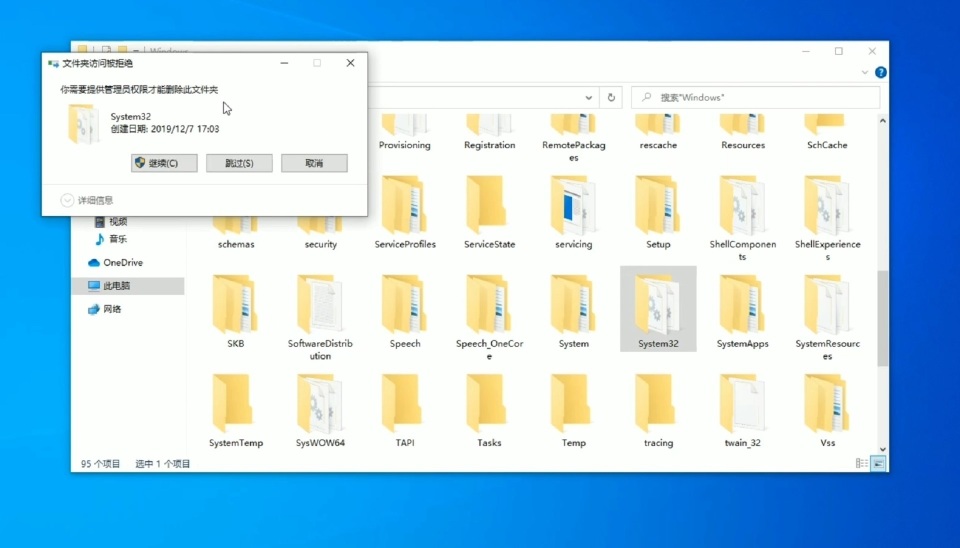960x548 pixels.
Task: Open Videos (视频) in navigation pane
Action: [110, 222]
